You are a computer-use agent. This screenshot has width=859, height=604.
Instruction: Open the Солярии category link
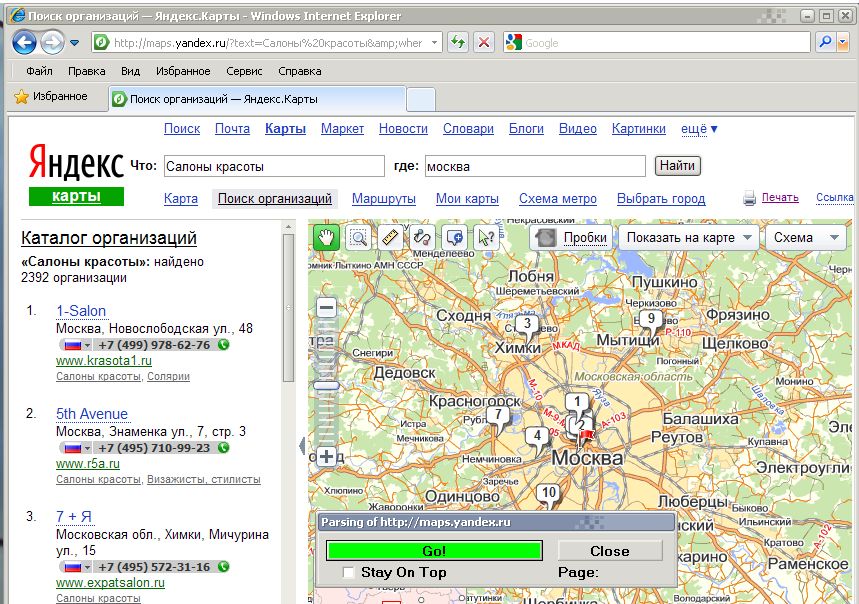168,377
